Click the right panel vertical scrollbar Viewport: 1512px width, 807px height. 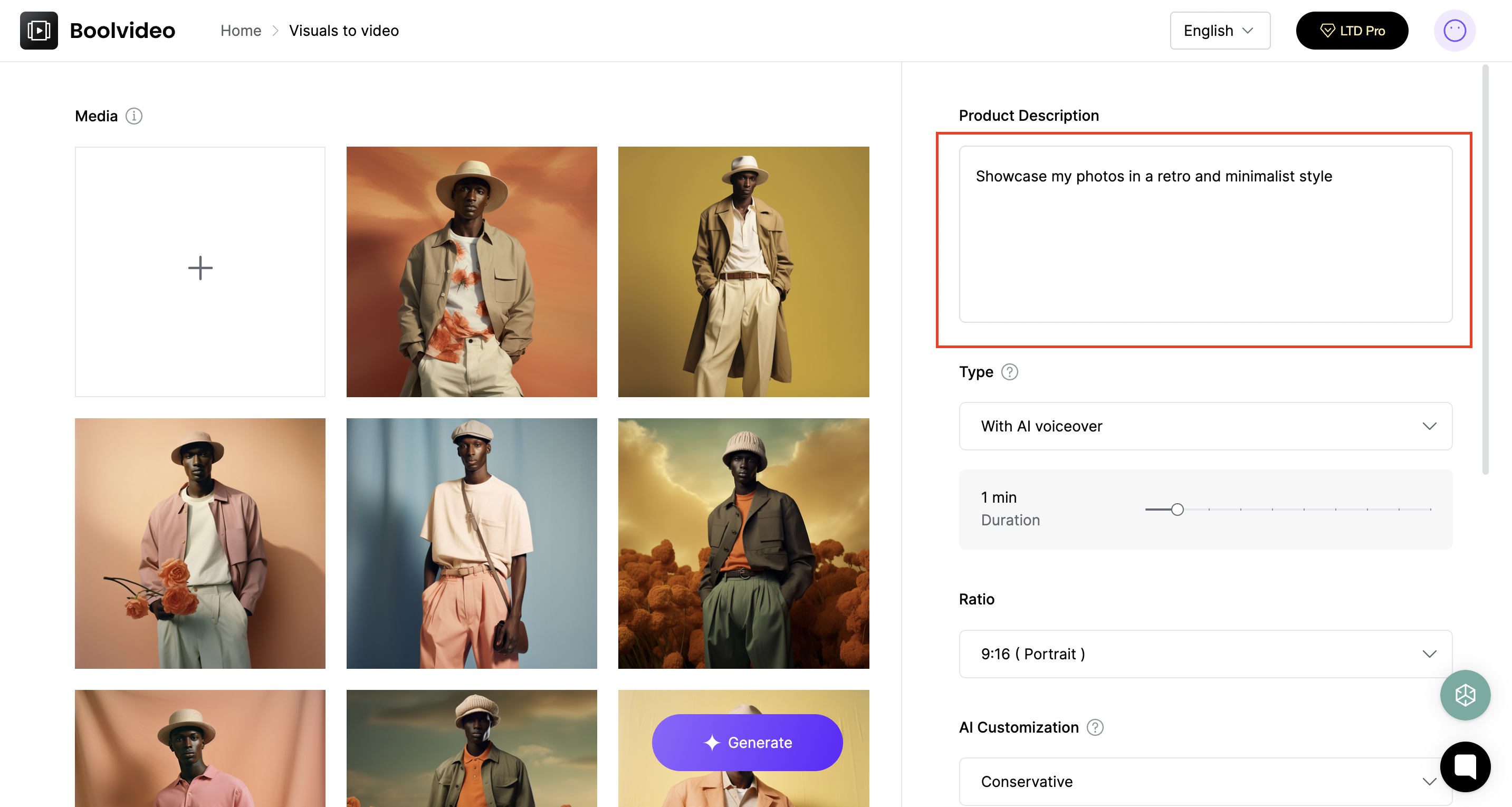point(1485,270)
